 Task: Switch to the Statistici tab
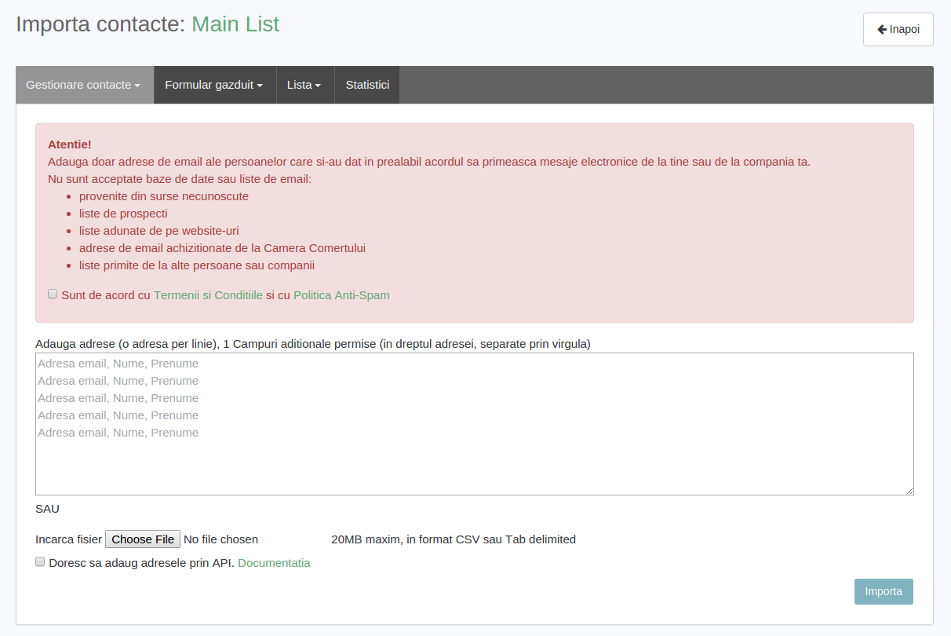pos(367,85)
